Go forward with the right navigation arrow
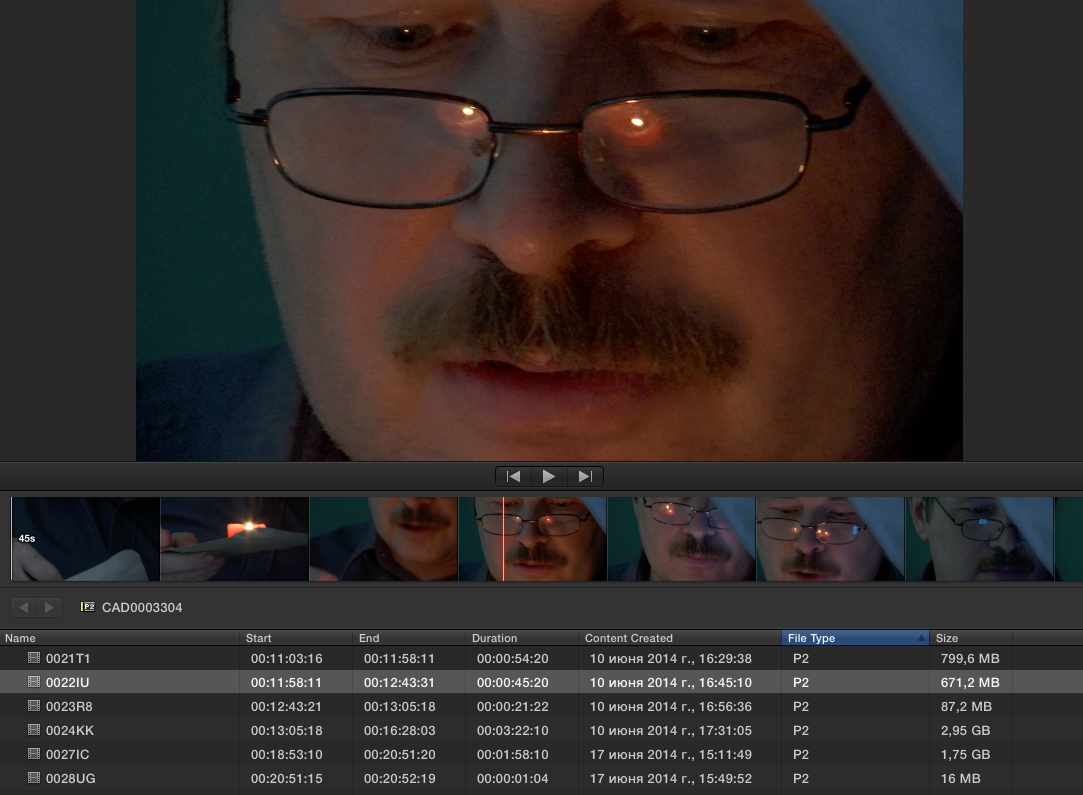This screenshot has width=1083, height=795. click(49, 607)
